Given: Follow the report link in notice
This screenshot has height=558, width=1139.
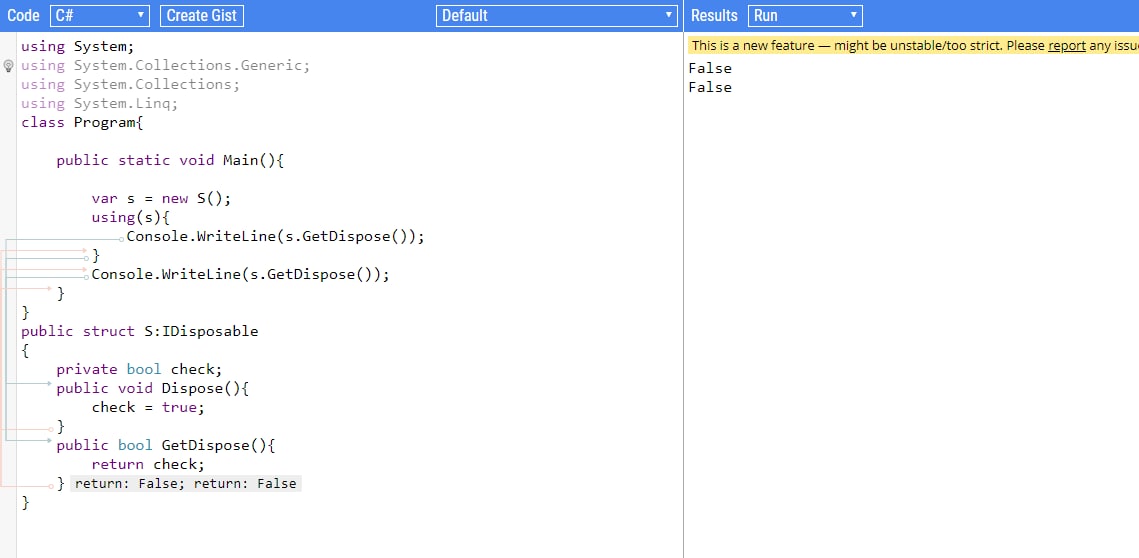Looking at the screenshot, I should 1066,46.
